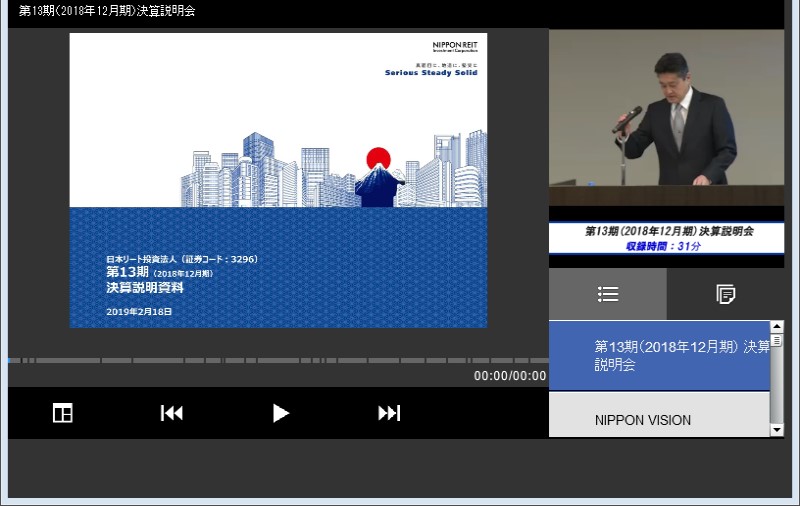Change the layout with the layout icon

point(63,413)
